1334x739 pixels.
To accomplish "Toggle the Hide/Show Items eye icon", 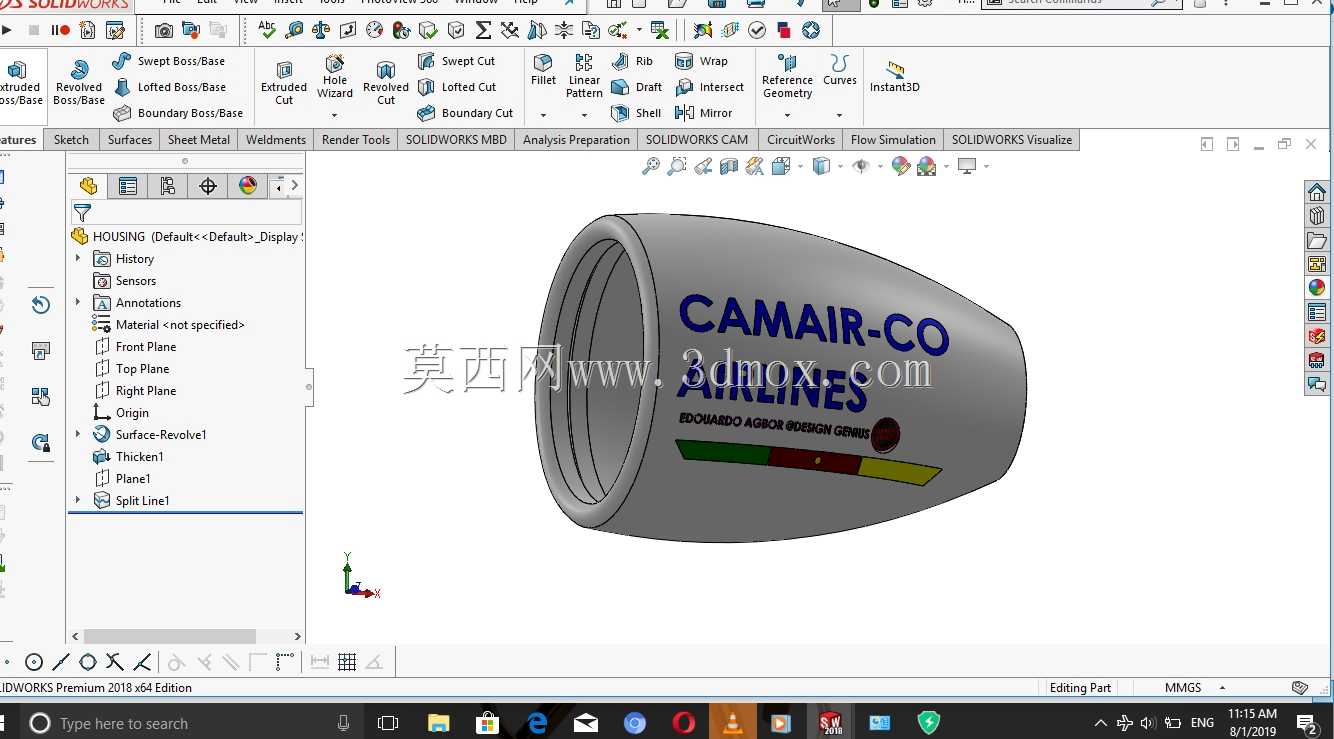I will (861, 166).
